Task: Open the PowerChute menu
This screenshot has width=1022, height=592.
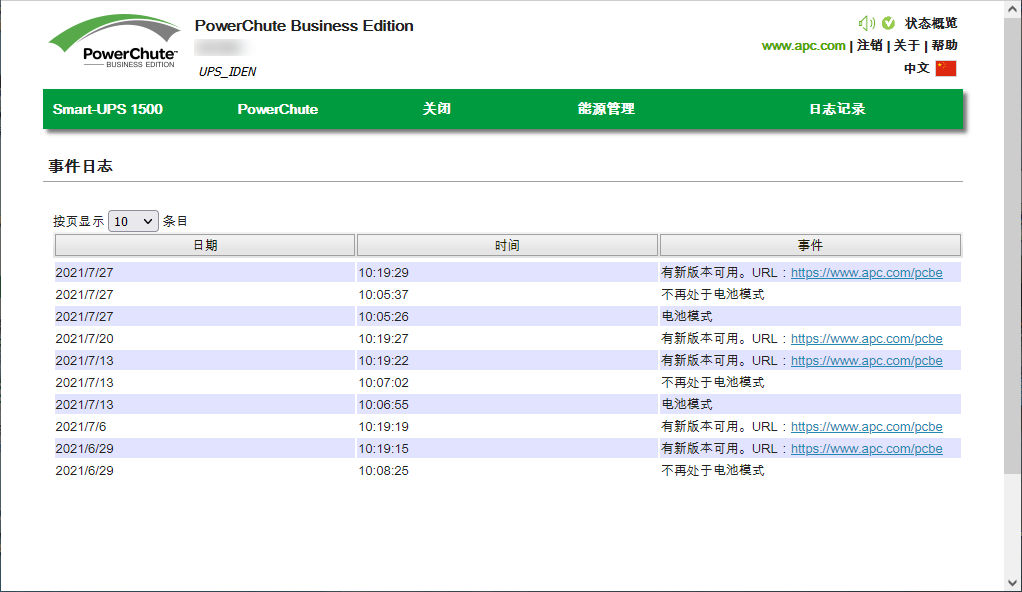Action: pyautogui.click(x=278, y=109)
